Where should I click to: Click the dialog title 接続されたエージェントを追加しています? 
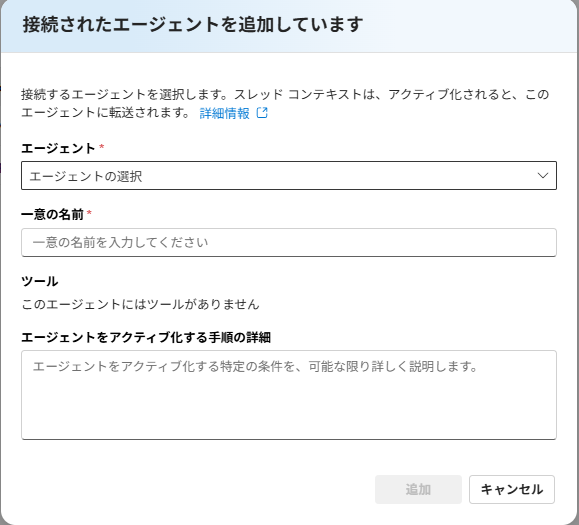point(193,25)
